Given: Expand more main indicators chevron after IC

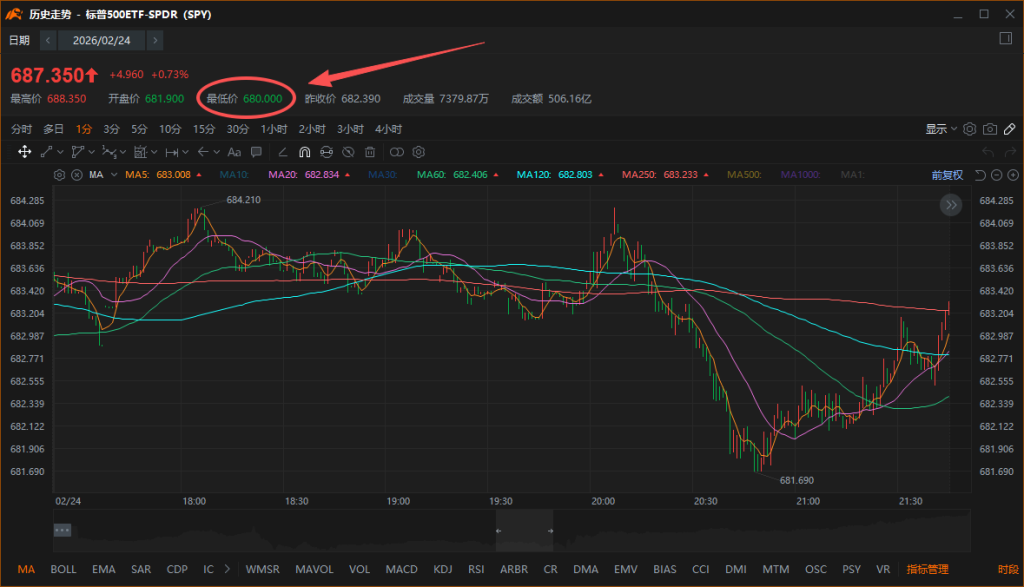Looking at the screenshot, I should click(228, 569).
